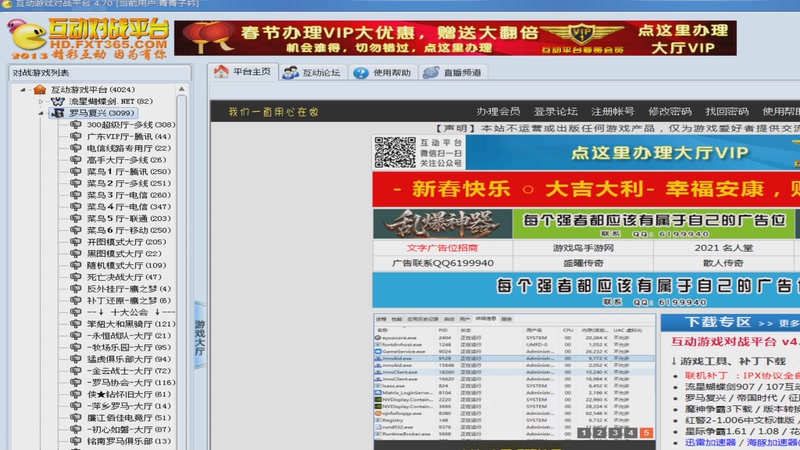Select -萍乡罗马-大厅 (14) room
The width and height of the screenshot is (800, 450).
129,406
